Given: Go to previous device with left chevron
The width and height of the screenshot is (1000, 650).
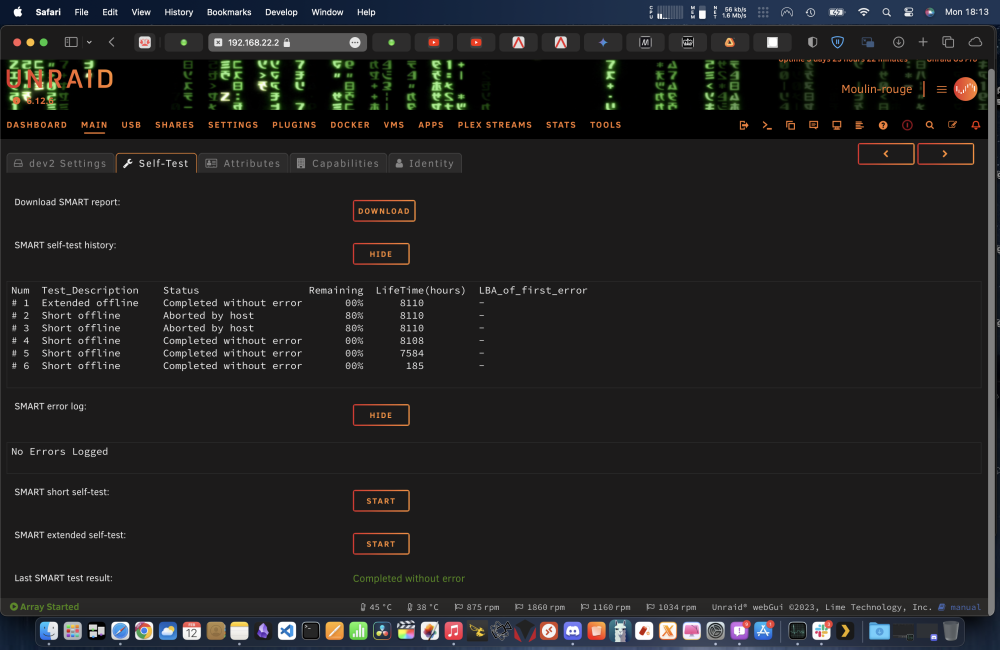Looking at the screenshot, I should [x=886, y=154].
